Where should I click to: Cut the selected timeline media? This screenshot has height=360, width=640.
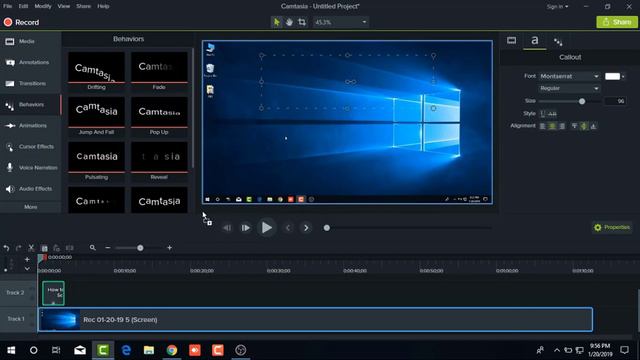(31, 248)
